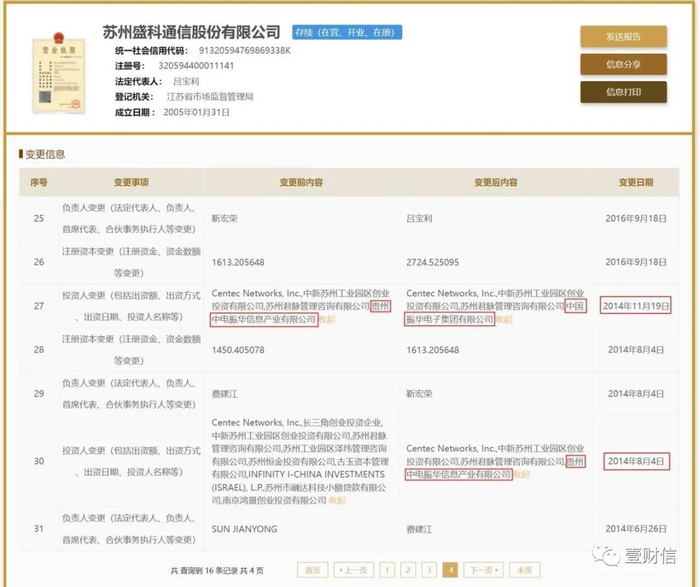Click the company name 苏州盛科通信股份有限公司
The height and width of the screenshot is (587, 700).
click(x=192, y=32)
